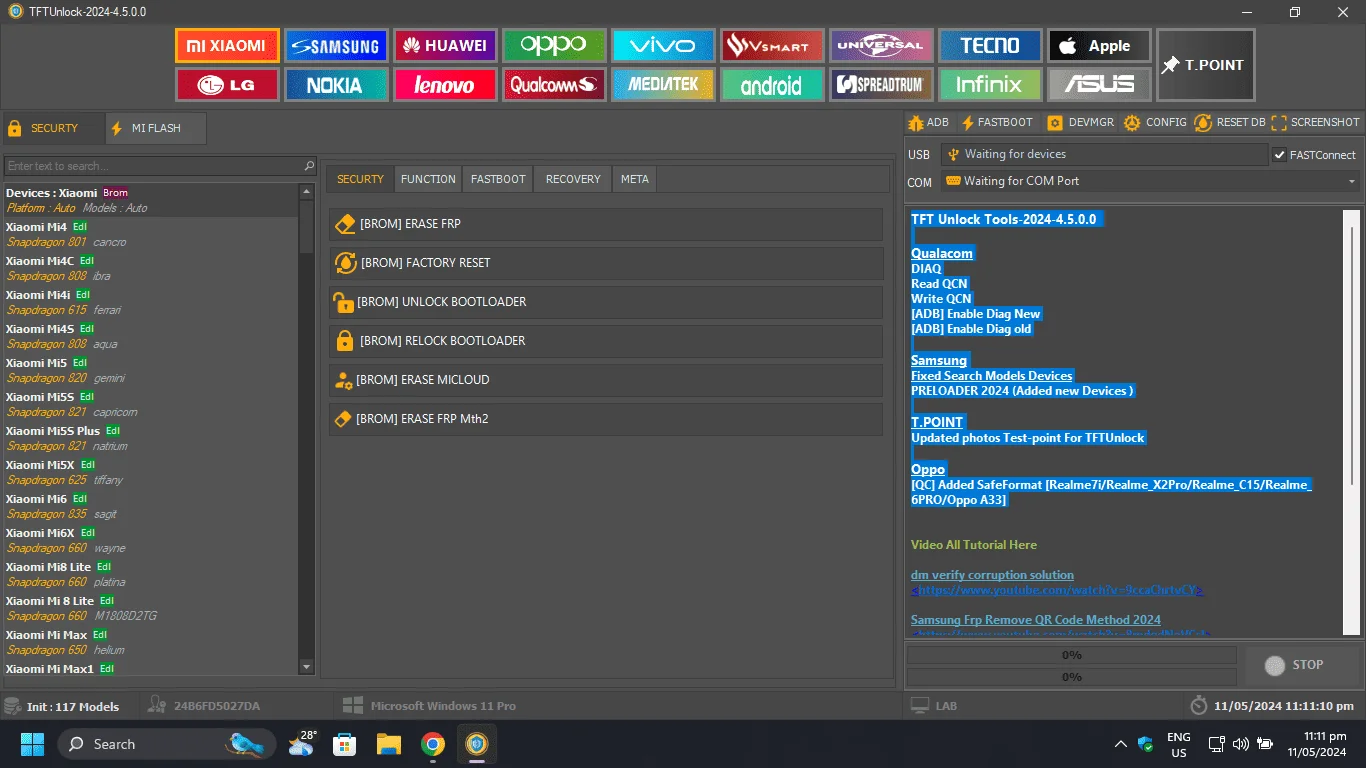Select the vivo brand button
The image size is (1366, 768).
pos(664,45)
